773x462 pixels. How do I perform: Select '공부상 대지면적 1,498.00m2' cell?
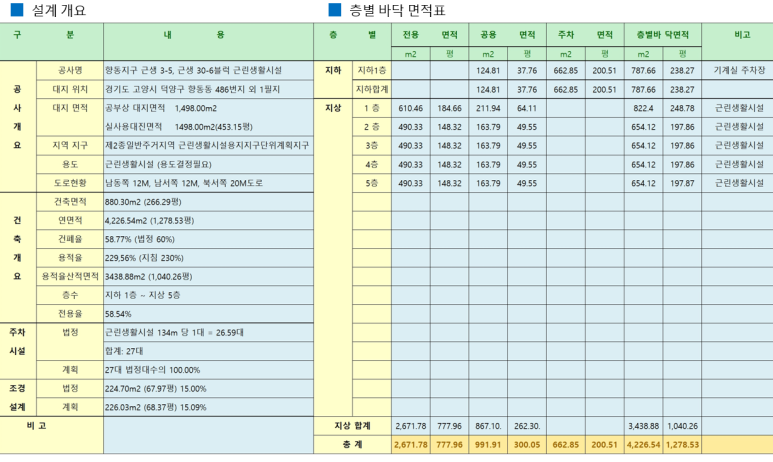tap(209, 108)
